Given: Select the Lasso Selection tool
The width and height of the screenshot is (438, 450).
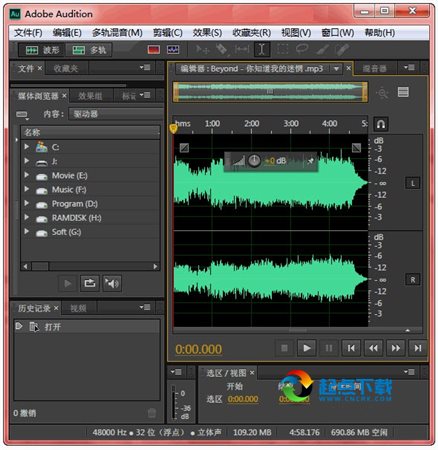Looking at the screenshot, I should pos(302,49).
